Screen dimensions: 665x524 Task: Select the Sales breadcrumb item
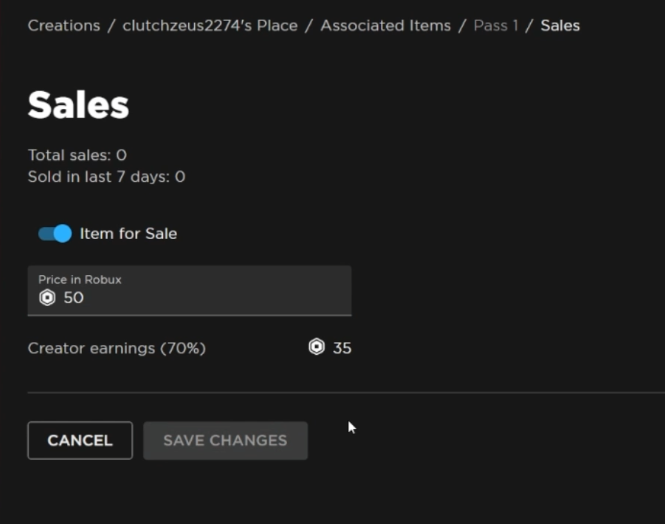point(560,25)
